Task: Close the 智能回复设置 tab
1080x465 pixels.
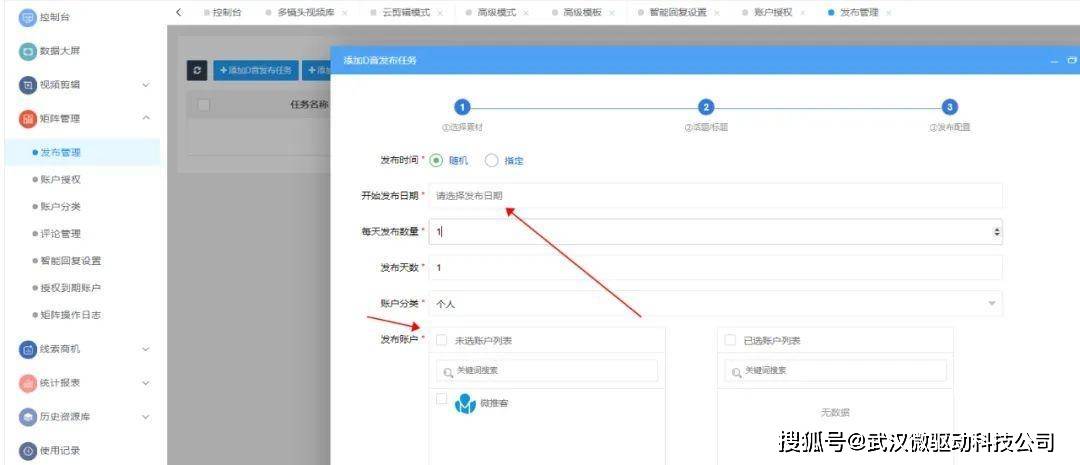Action: click(x=716, y=13)
